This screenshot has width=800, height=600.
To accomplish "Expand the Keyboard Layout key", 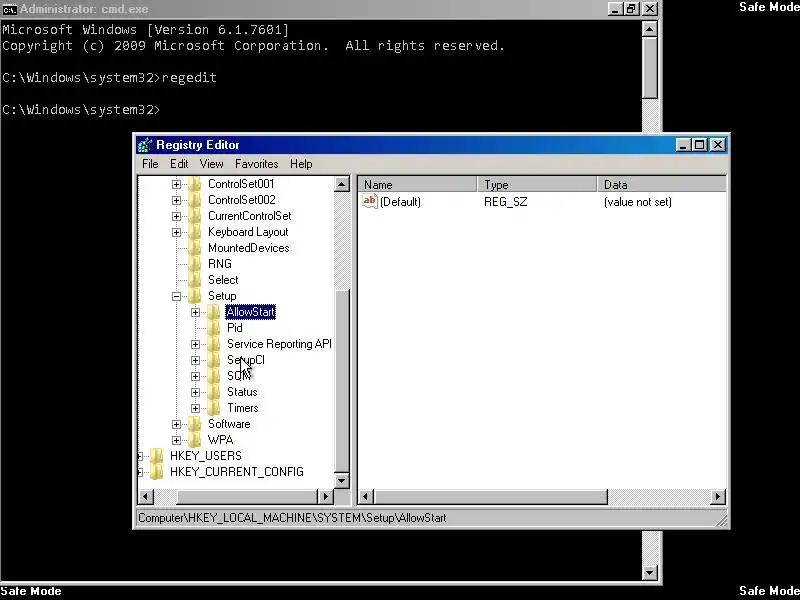I will pyautogui.click(x=176, y=232).
